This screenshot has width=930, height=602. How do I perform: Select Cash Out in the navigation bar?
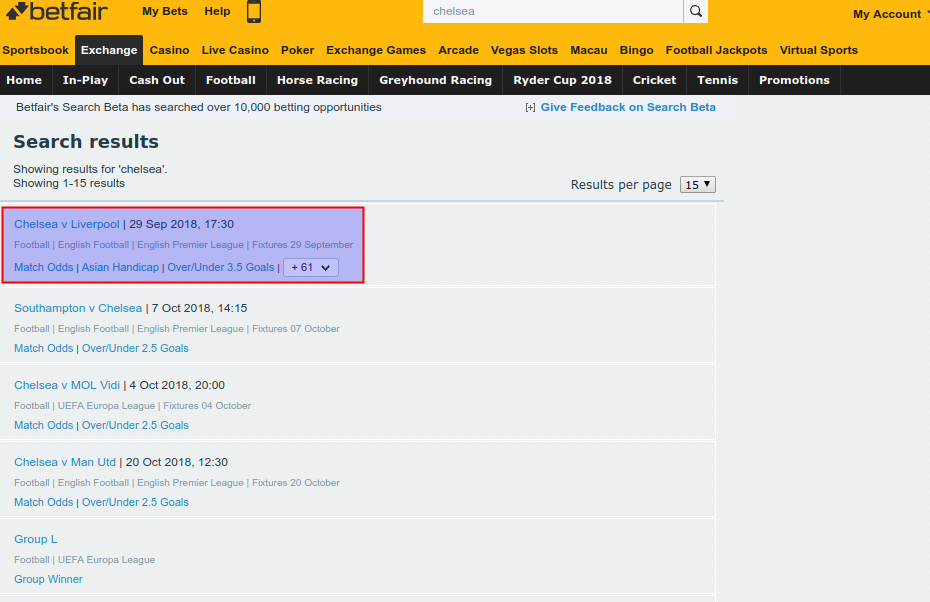[157, 80]
